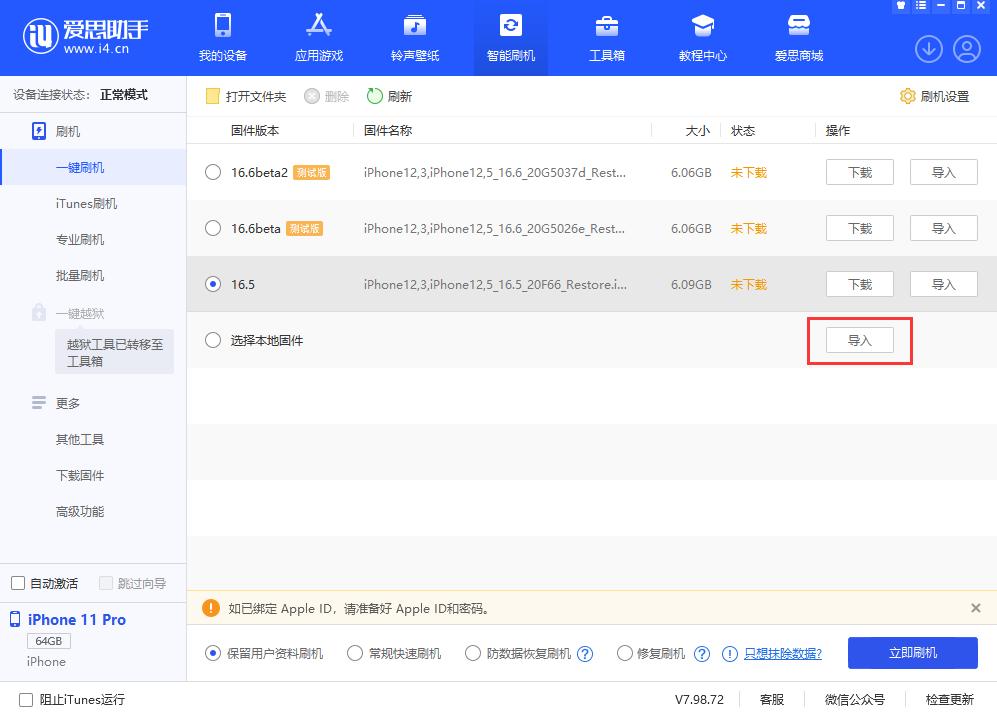The image size is (997, 716).
Task: Enable the 自动激活 checkbox
Action: click(18, 582)
